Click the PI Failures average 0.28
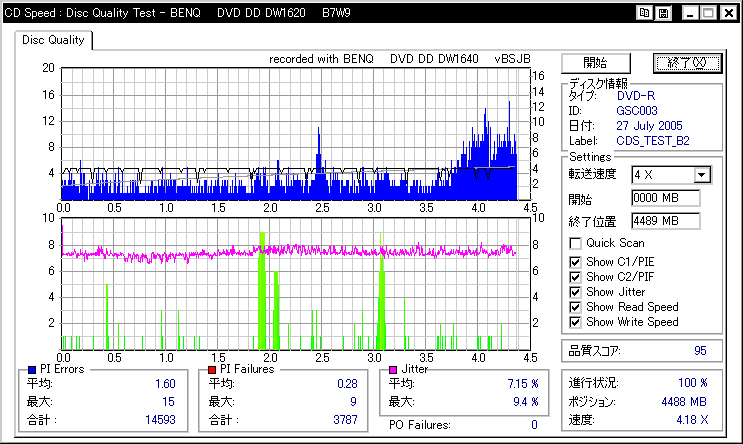The image size is (743, 444). tap(347, 384)
